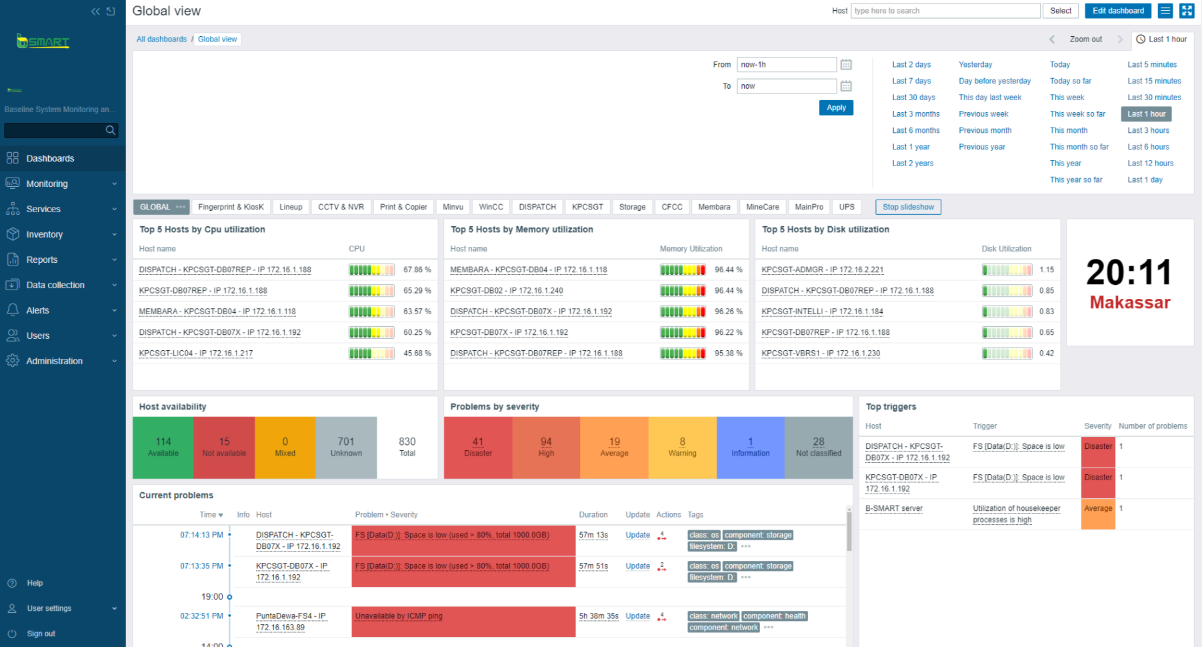
Task: Switch to the CCTV & NVR tab
Action: (341, 207)
